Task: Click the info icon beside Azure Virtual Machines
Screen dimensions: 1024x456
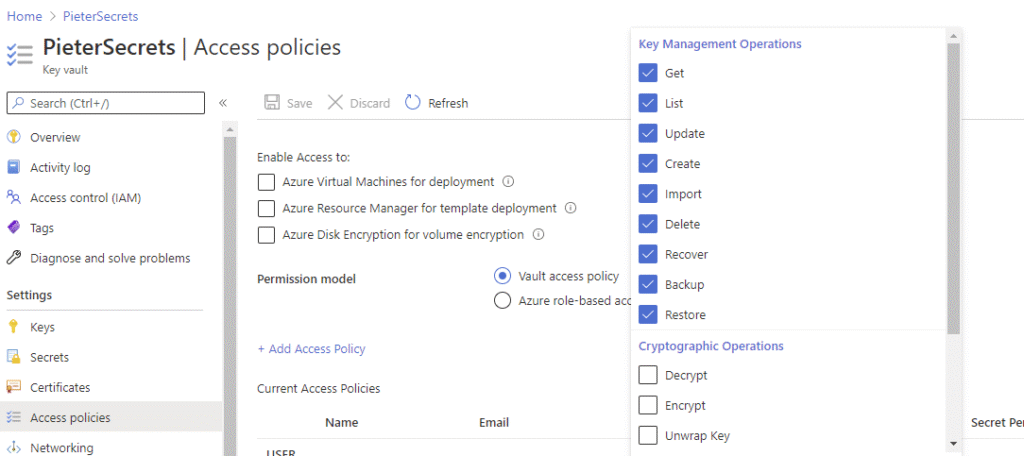Action: 508,182
